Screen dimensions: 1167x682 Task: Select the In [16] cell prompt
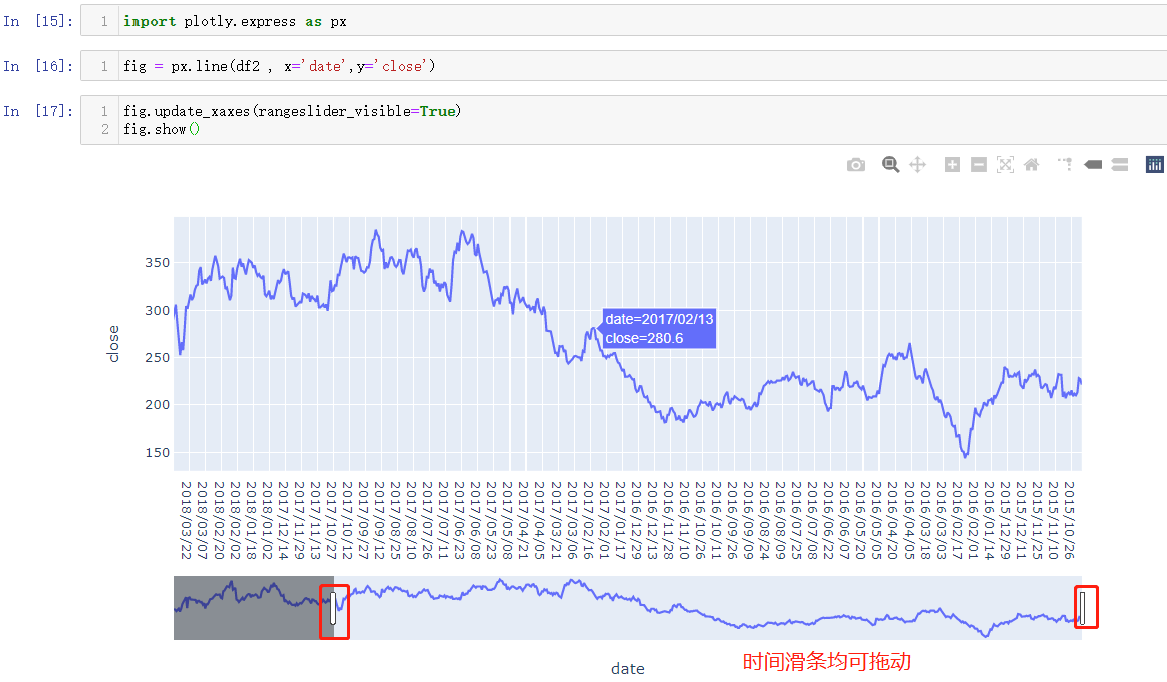click(38, 66)
